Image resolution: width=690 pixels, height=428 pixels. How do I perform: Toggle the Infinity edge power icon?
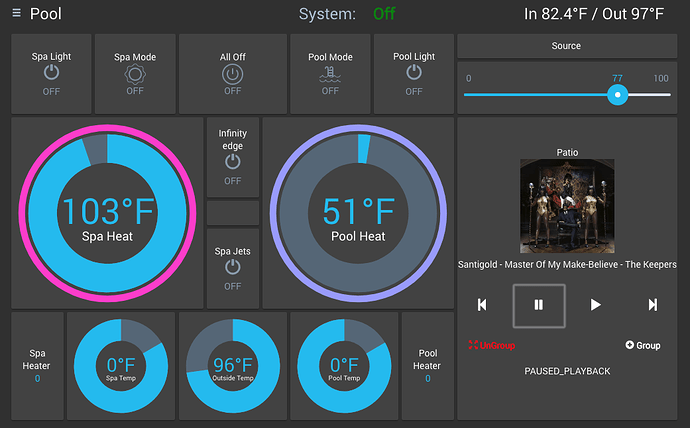click(232, 161)
